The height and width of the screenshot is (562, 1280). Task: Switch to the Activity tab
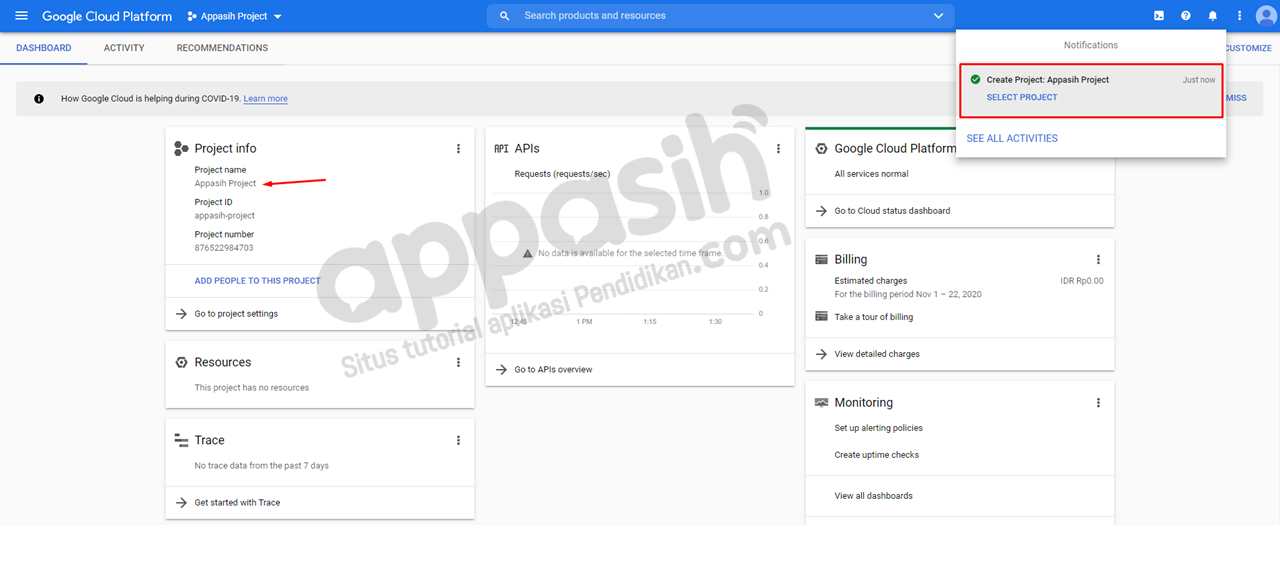click(124, 48)
